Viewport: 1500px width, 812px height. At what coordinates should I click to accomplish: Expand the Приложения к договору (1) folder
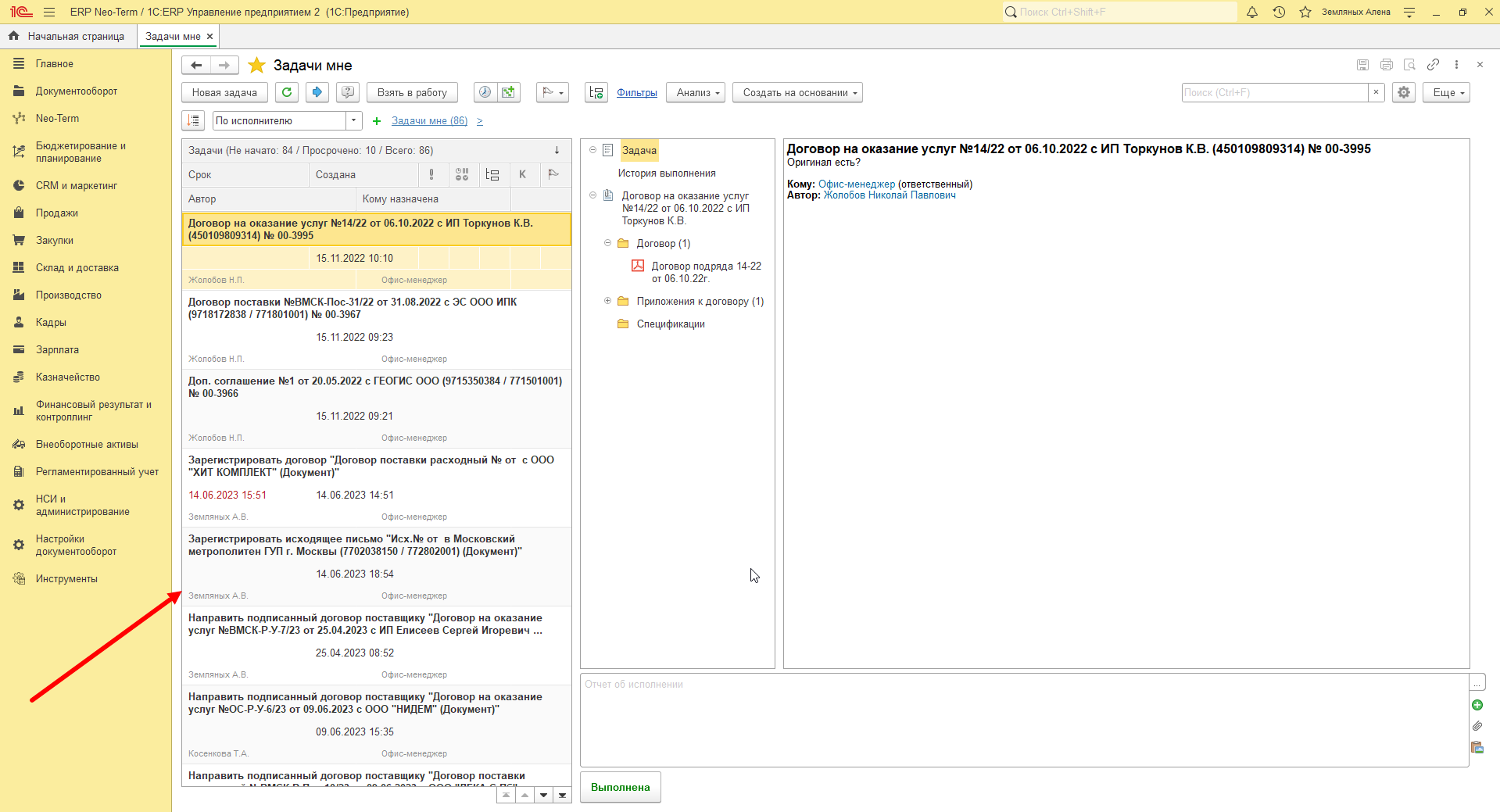pyautogui.click(x=607, y=301)
